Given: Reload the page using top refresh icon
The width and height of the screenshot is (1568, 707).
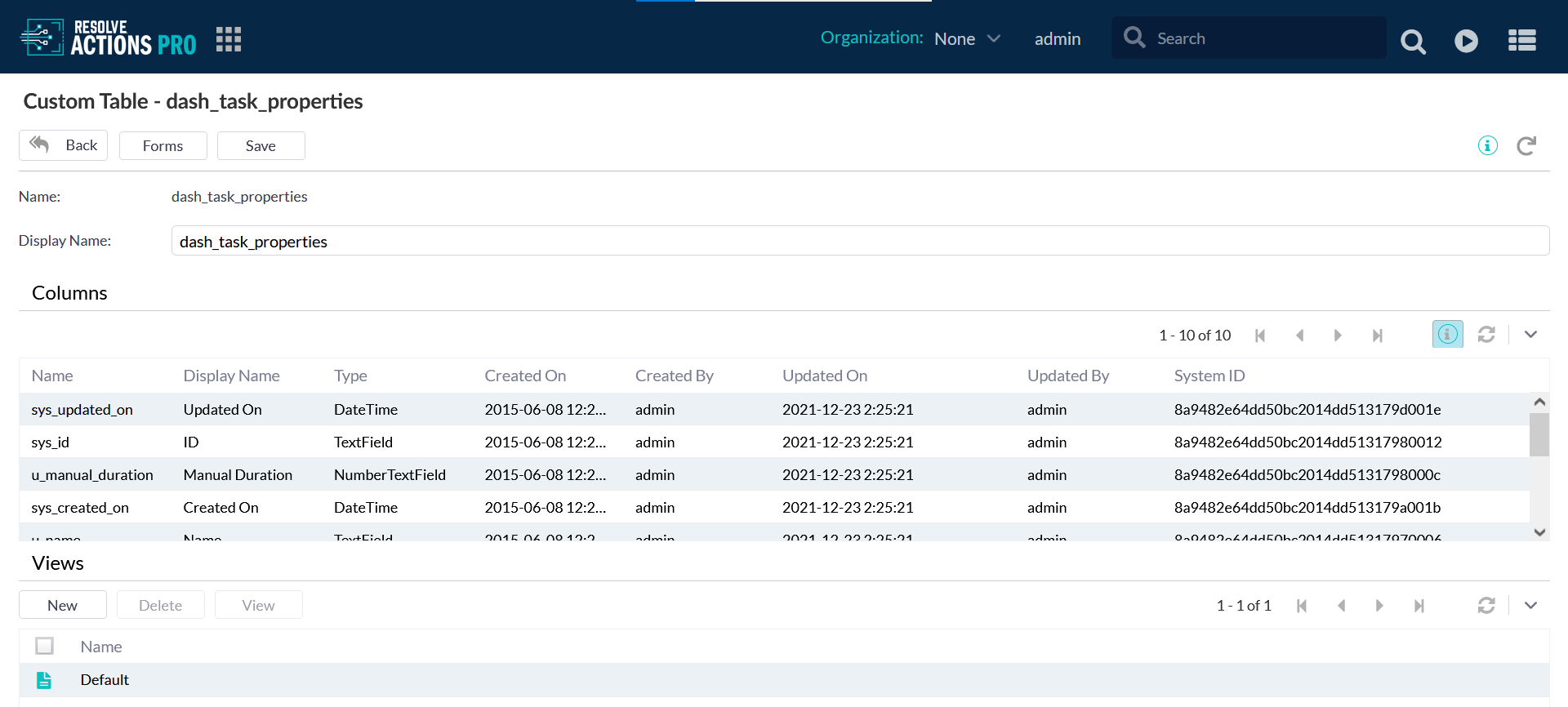Looking at the screenshot, I should pyautogui.click(x=1526, y=146).
